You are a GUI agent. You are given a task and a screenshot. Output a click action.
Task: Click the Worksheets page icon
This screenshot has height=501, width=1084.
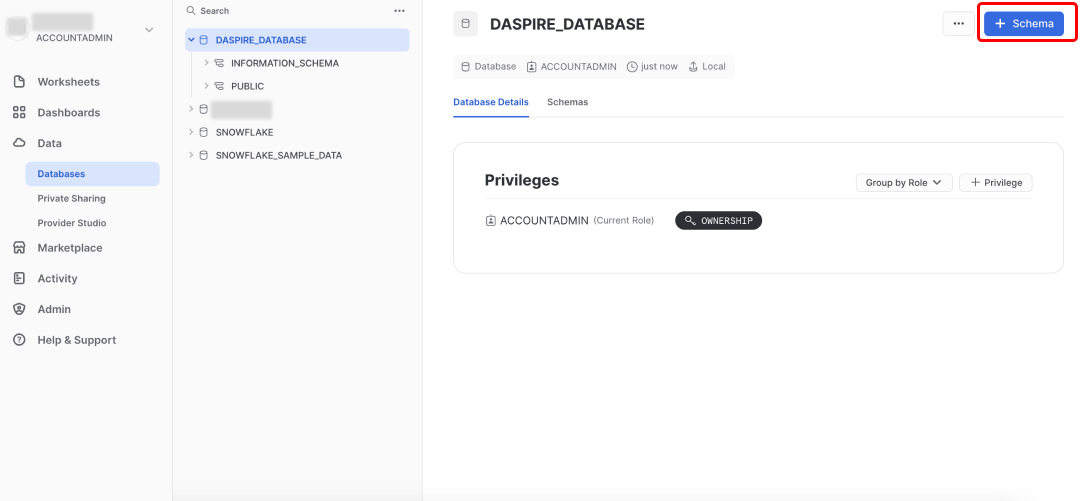[19, 82]
